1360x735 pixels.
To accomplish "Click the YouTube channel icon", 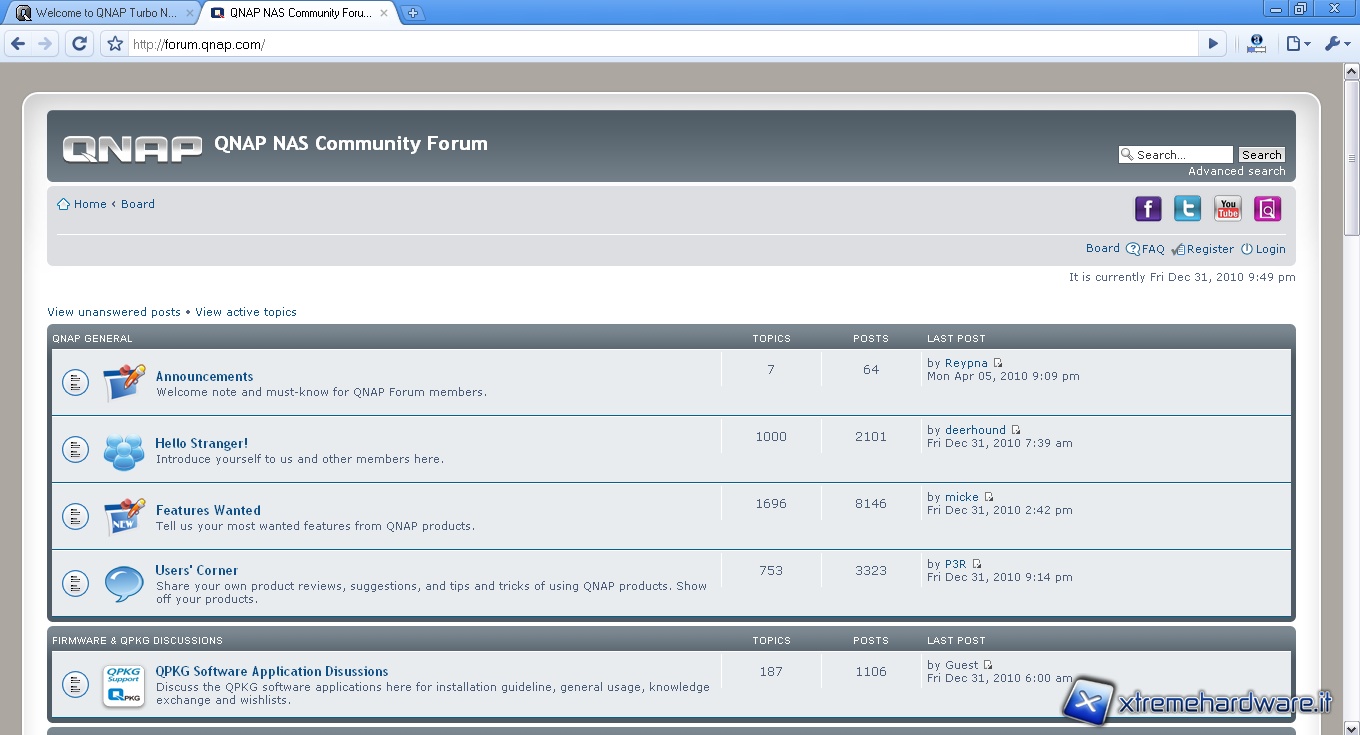I will [1227, 209].
